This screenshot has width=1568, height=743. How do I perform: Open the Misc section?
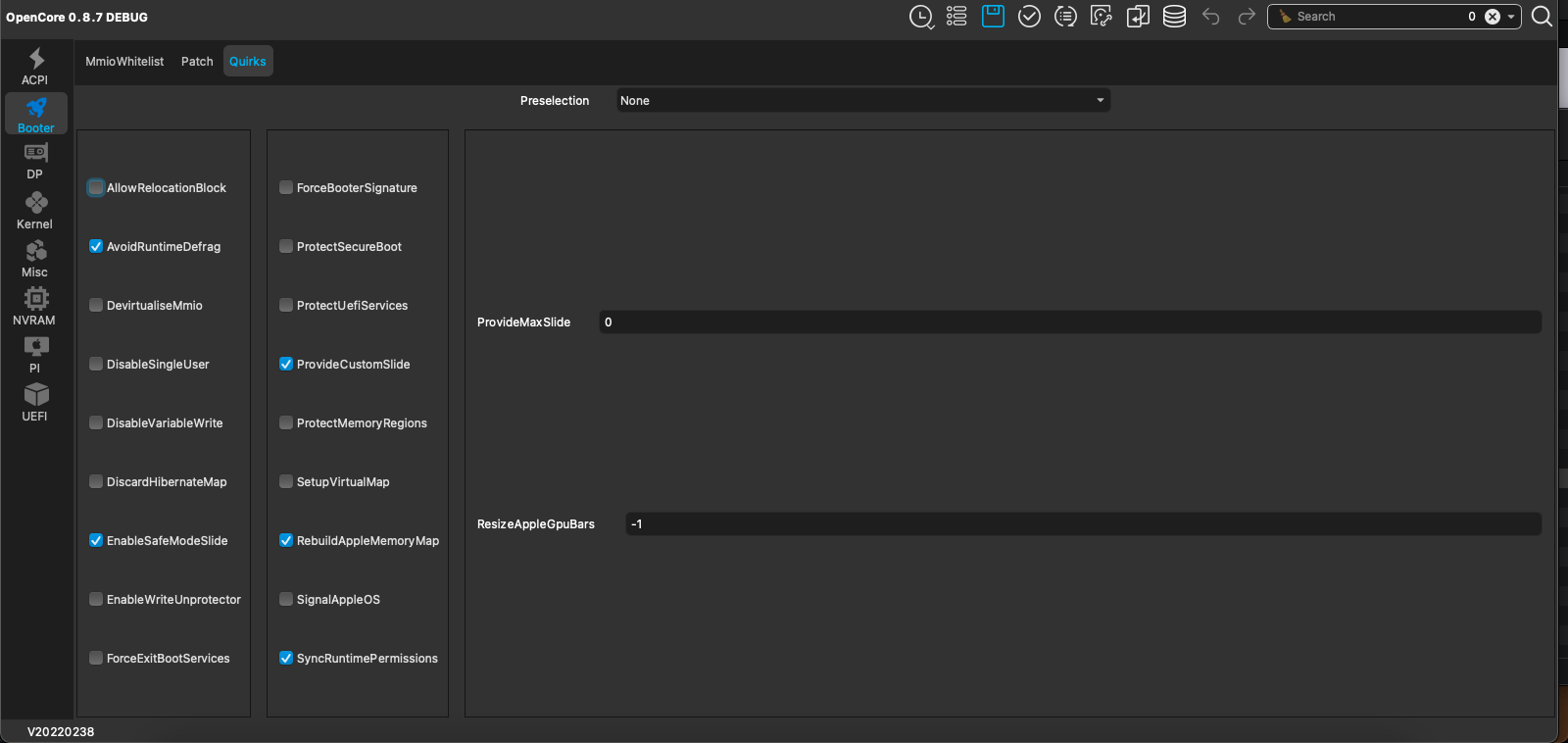pos(35,258)
